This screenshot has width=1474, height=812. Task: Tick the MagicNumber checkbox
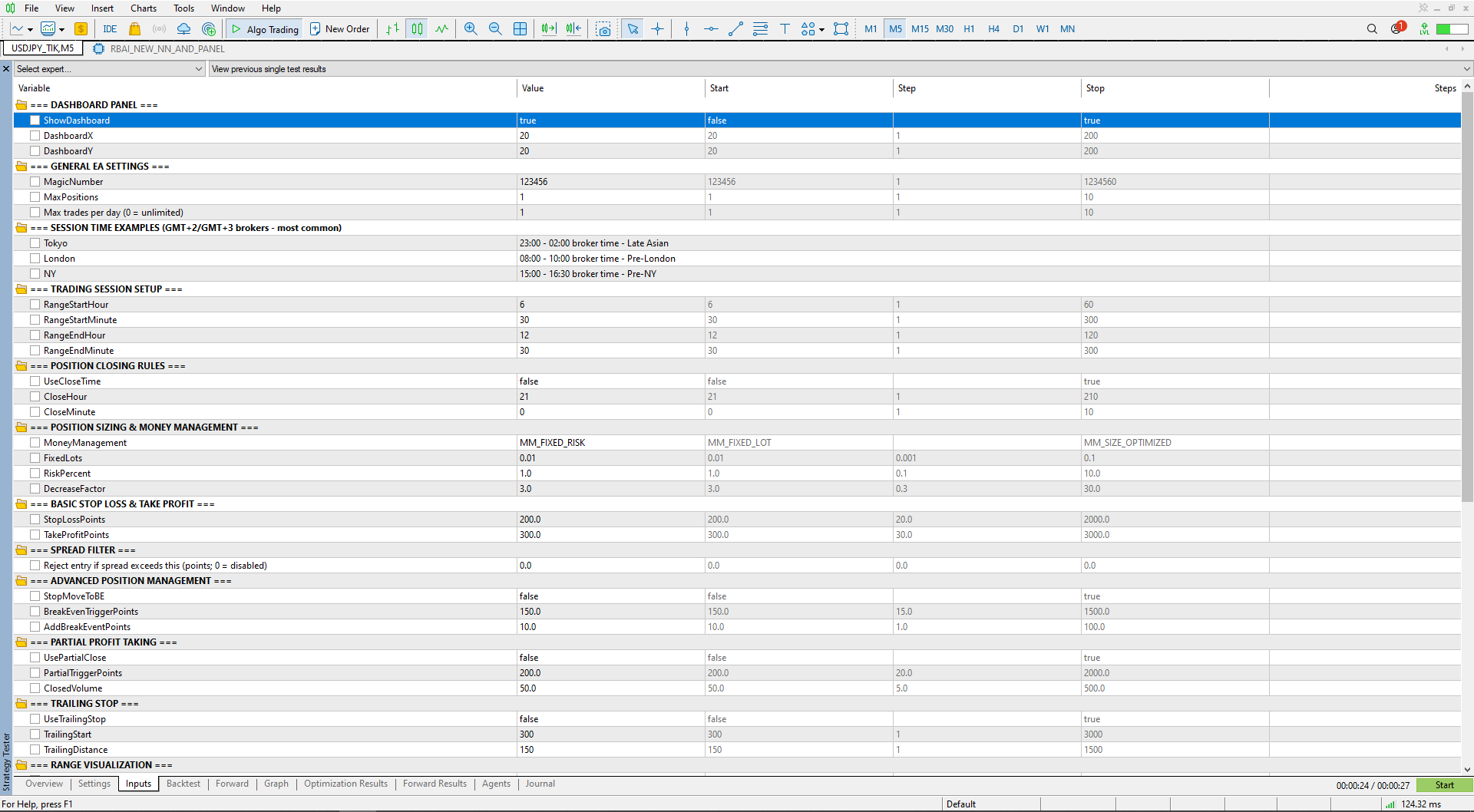point(35,182)
